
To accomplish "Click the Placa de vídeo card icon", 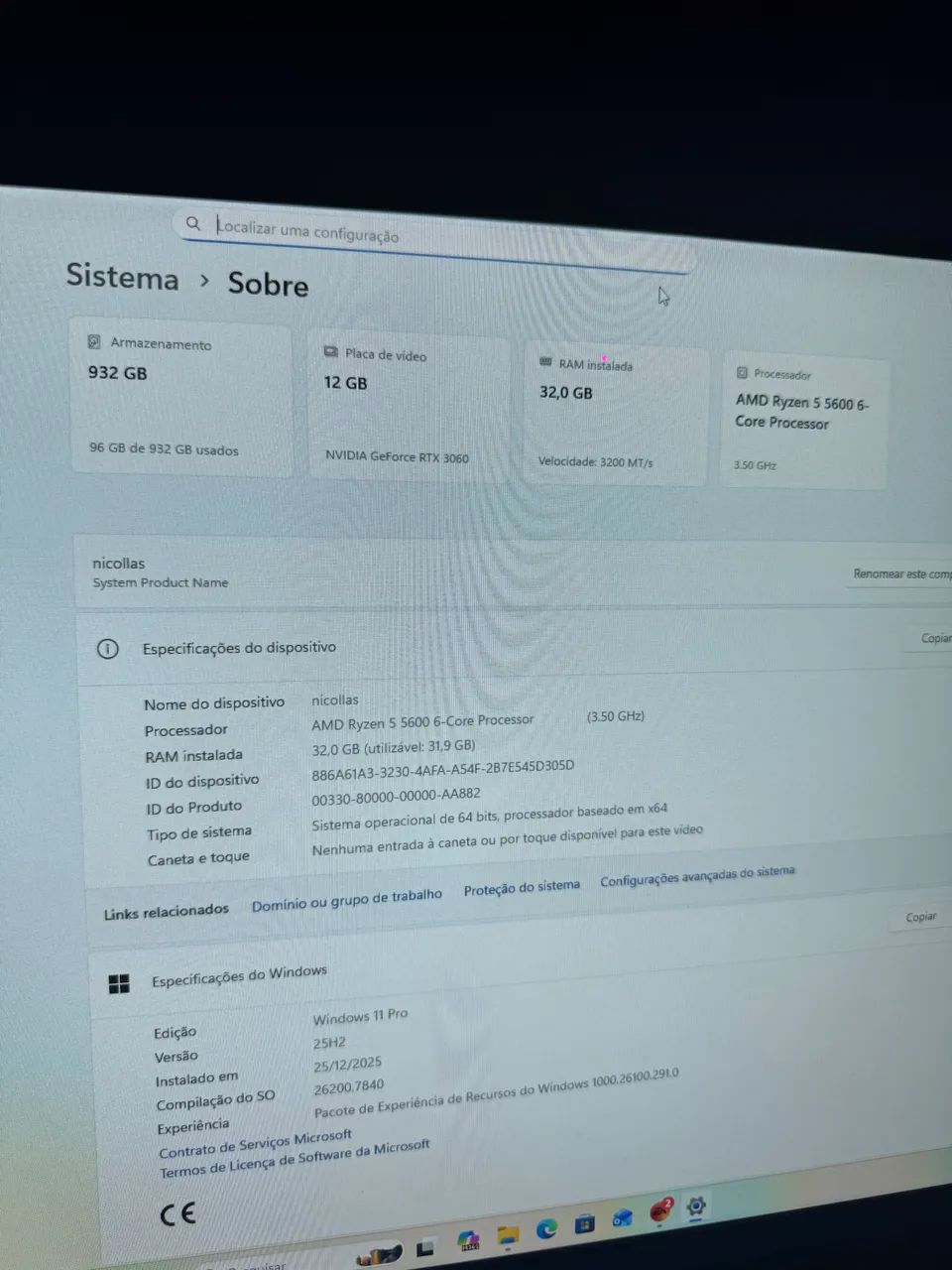I will pos(331,352).
